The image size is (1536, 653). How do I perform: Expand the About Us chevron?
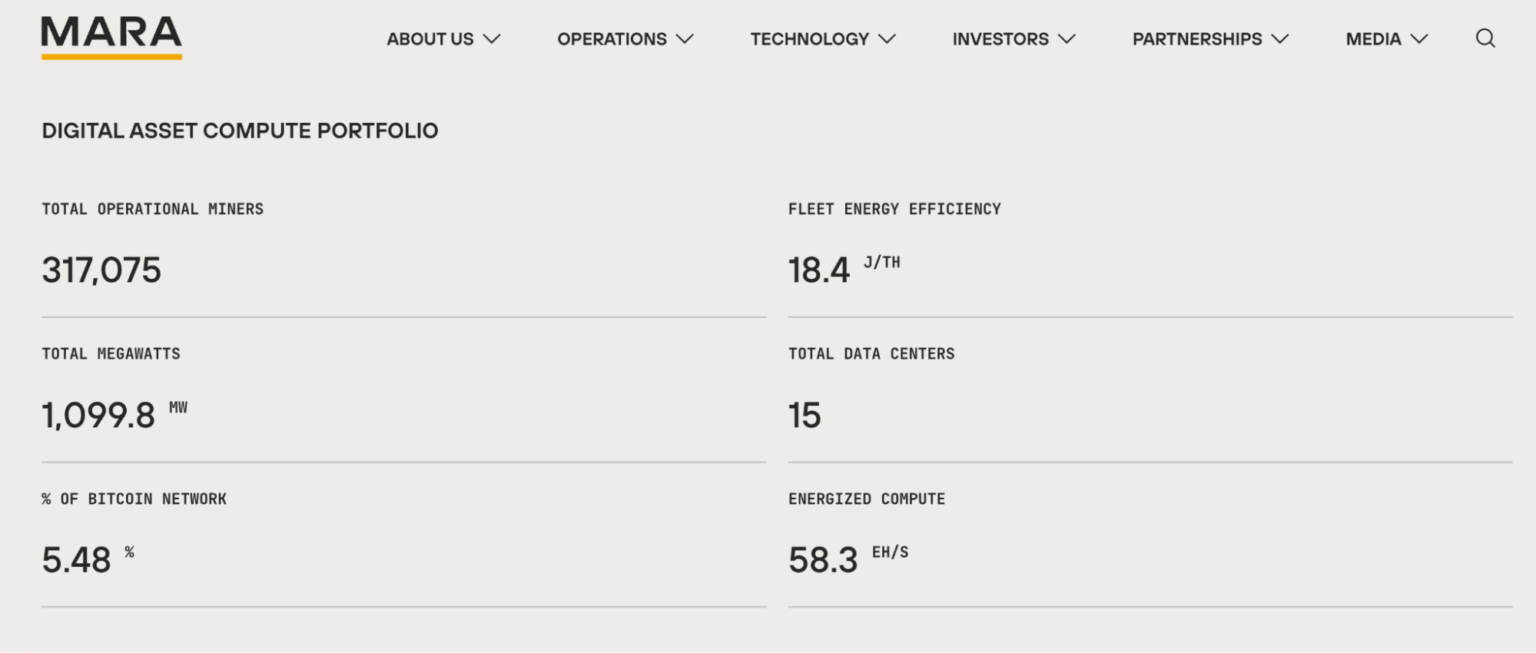(491, 39)
